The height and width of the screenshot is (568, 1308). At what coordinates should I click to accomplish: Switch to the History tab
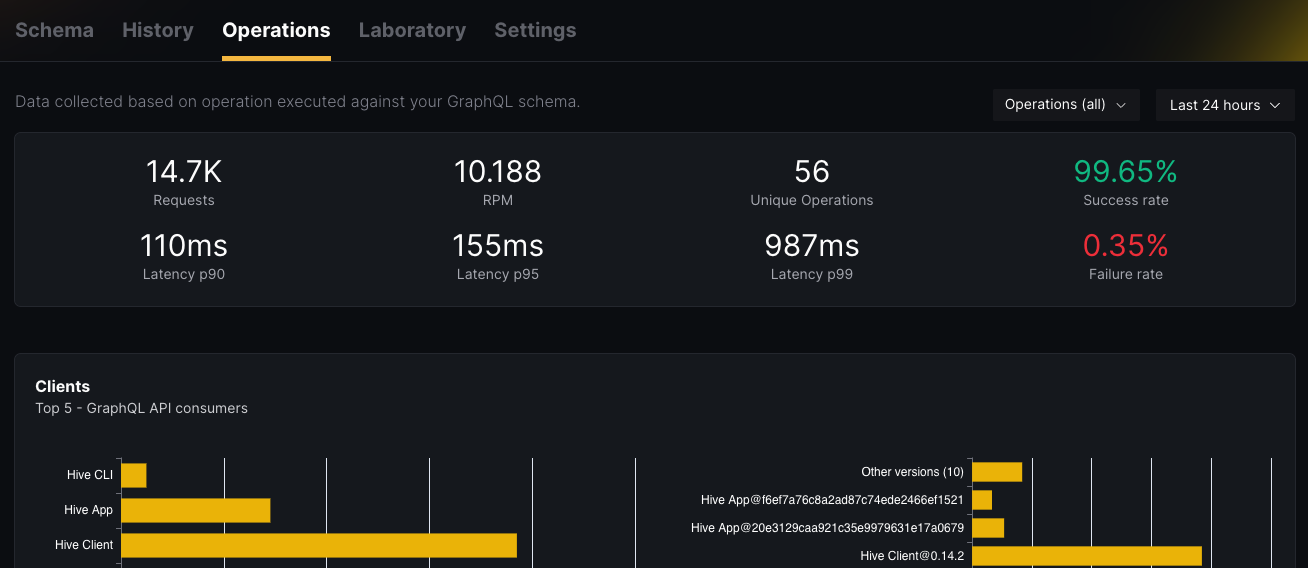click(158, 30)
